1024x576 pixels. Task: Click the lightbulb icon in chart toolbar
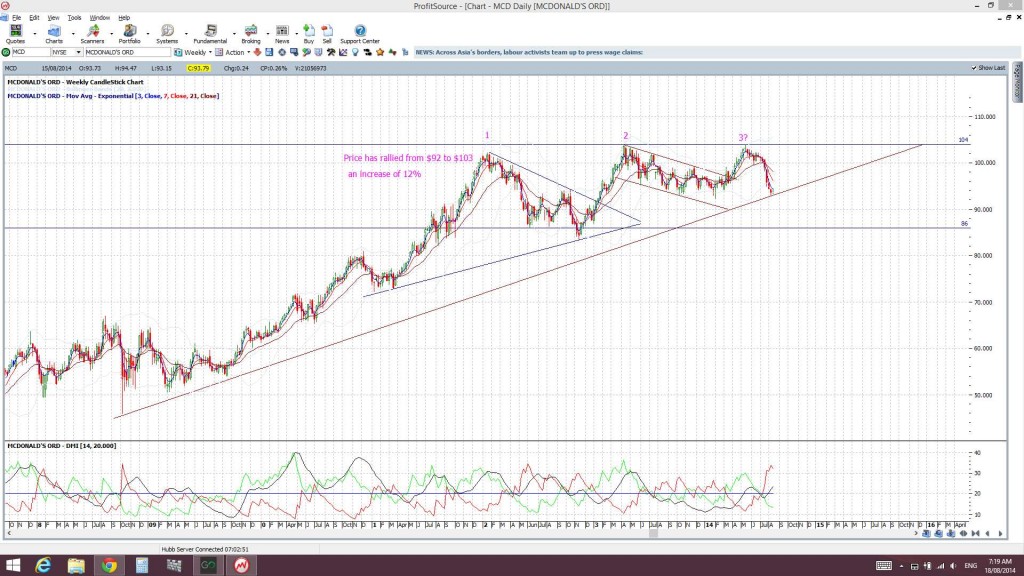pyautogui.click(x=355, y=52)
